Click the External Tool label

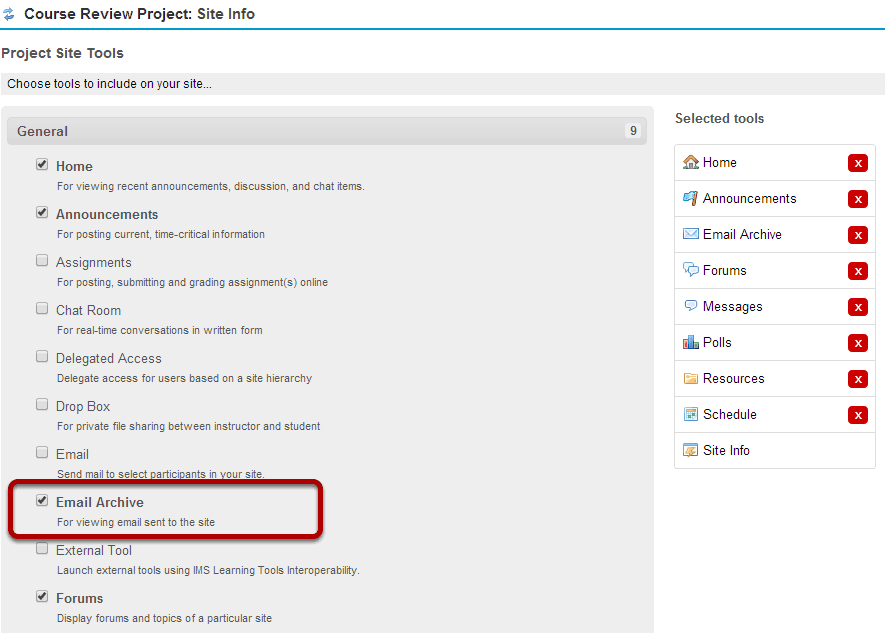point(94,550)
